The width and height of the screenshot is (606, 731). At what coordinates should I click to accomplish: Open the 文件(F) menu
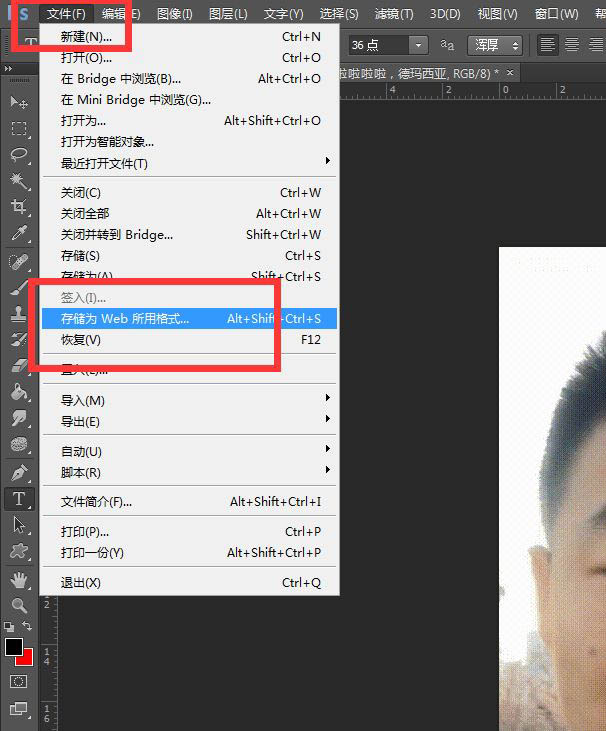66,14
